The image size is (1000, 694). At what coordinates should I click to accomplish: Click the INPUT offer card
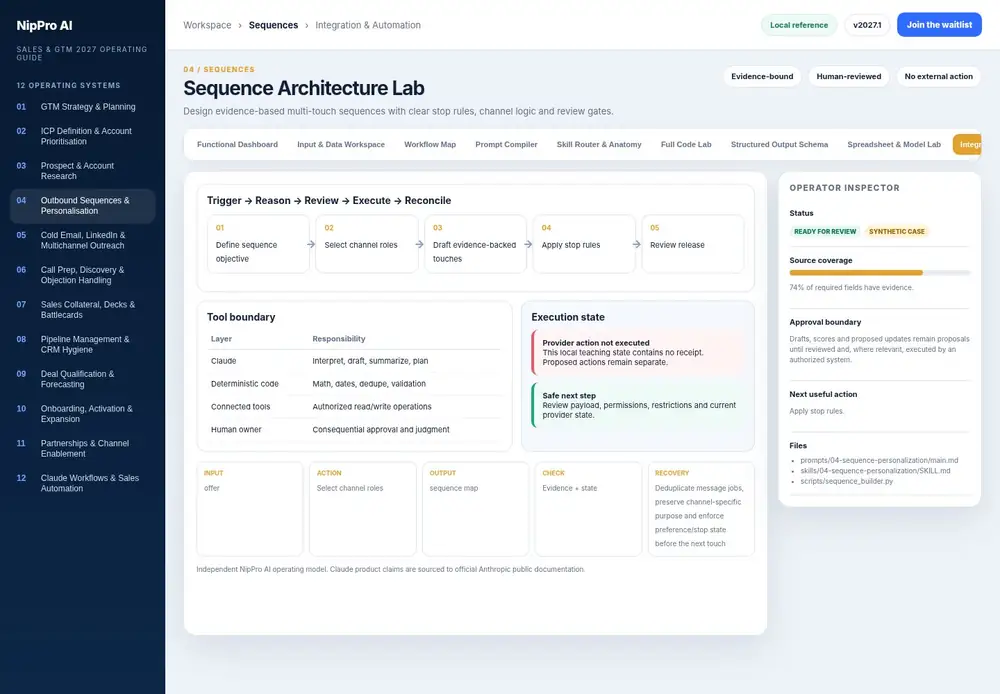click(x=249, y=509)
